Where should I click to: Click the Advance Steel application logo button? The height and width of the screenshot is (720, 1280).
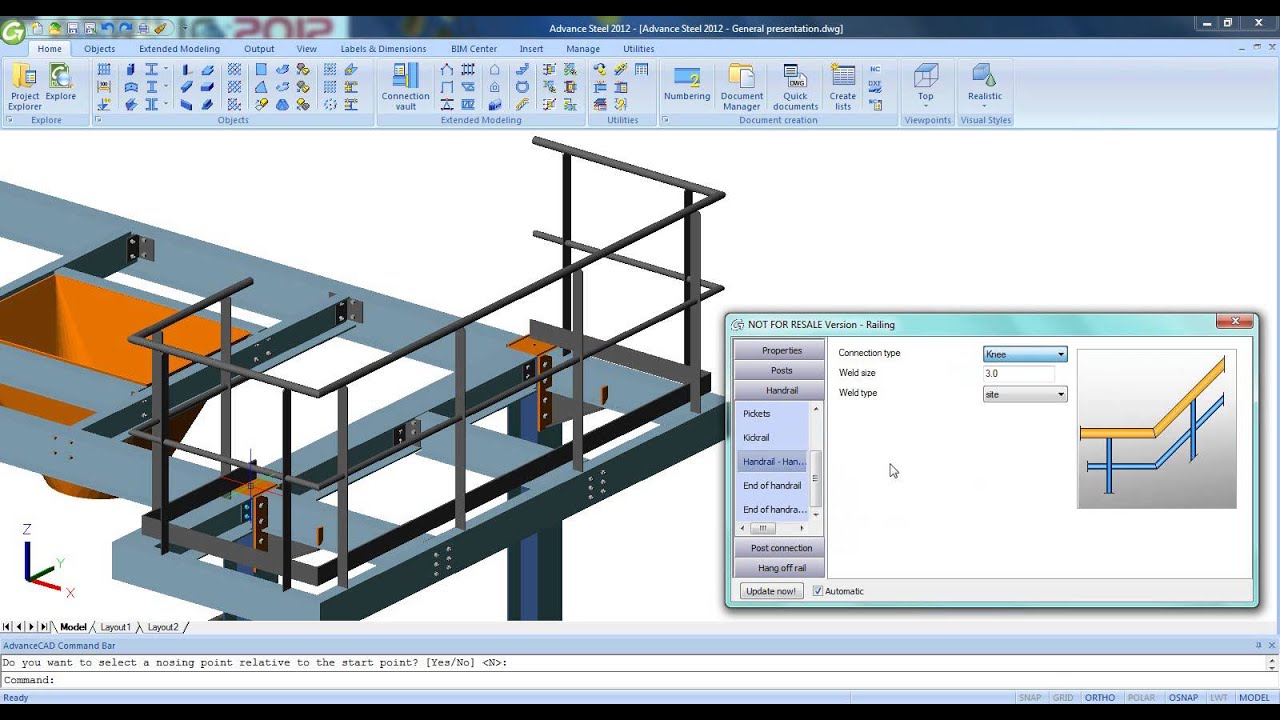tap(13, 32)
